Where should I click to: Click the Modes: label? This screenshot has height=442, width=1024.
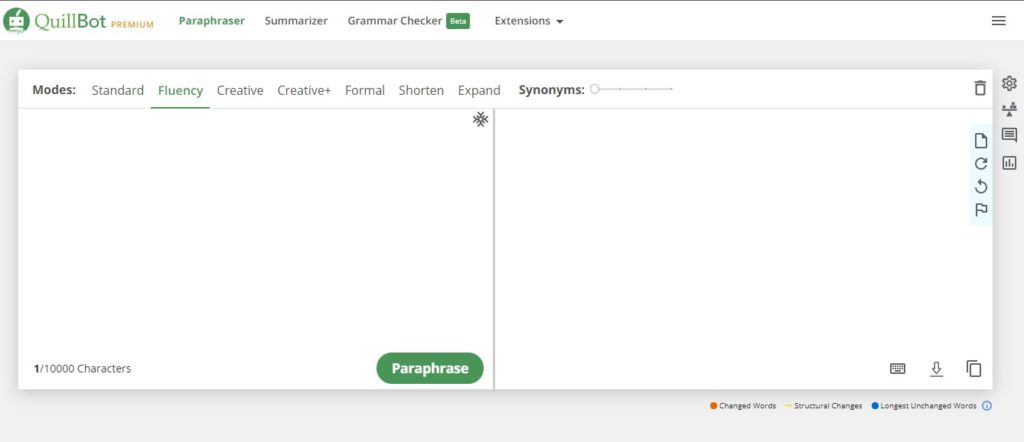coord(54,89)
